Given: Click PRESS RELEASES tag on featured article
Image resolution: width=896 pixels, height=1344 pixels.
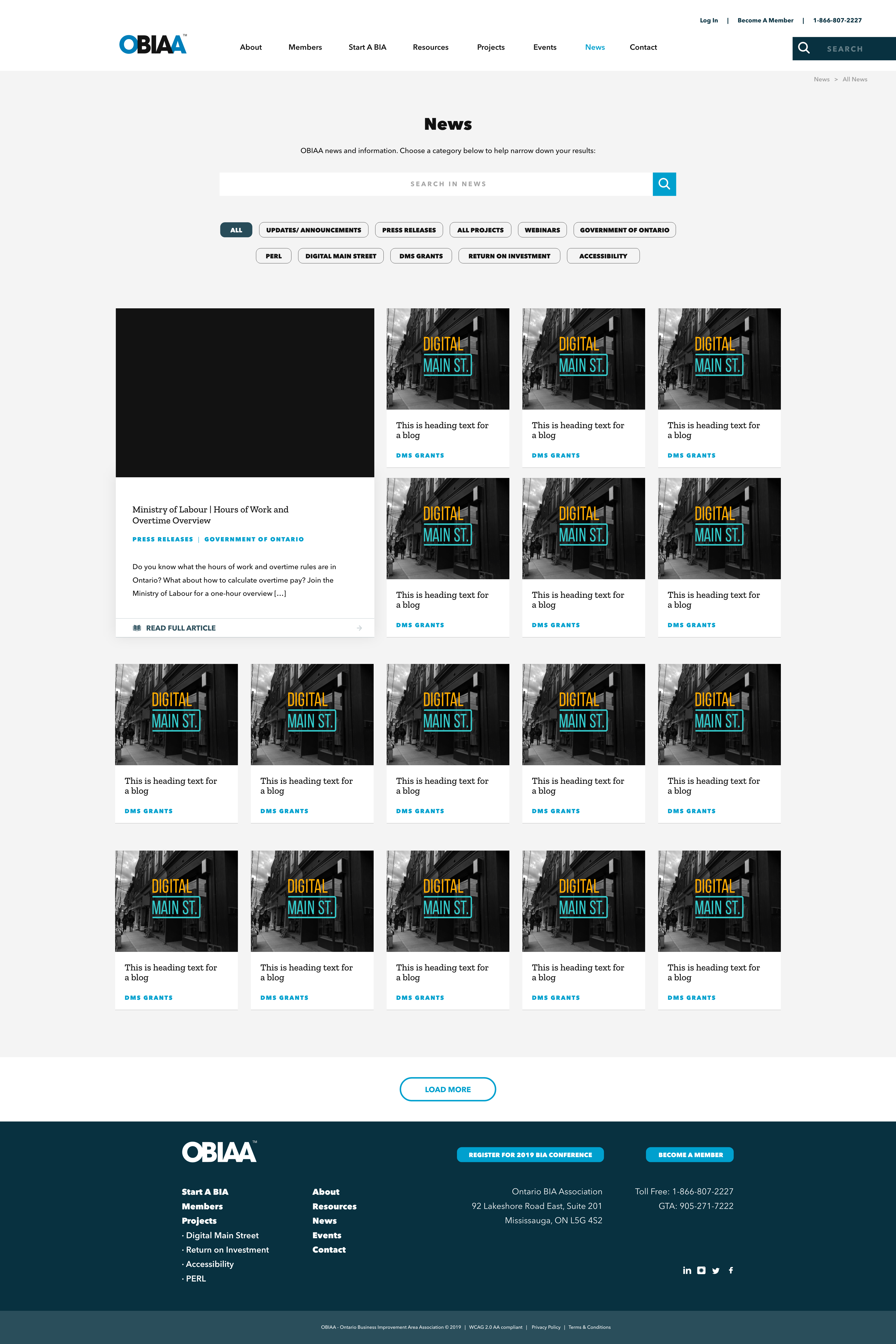Looking at the screenshot, I should click(x=163, y=539).
